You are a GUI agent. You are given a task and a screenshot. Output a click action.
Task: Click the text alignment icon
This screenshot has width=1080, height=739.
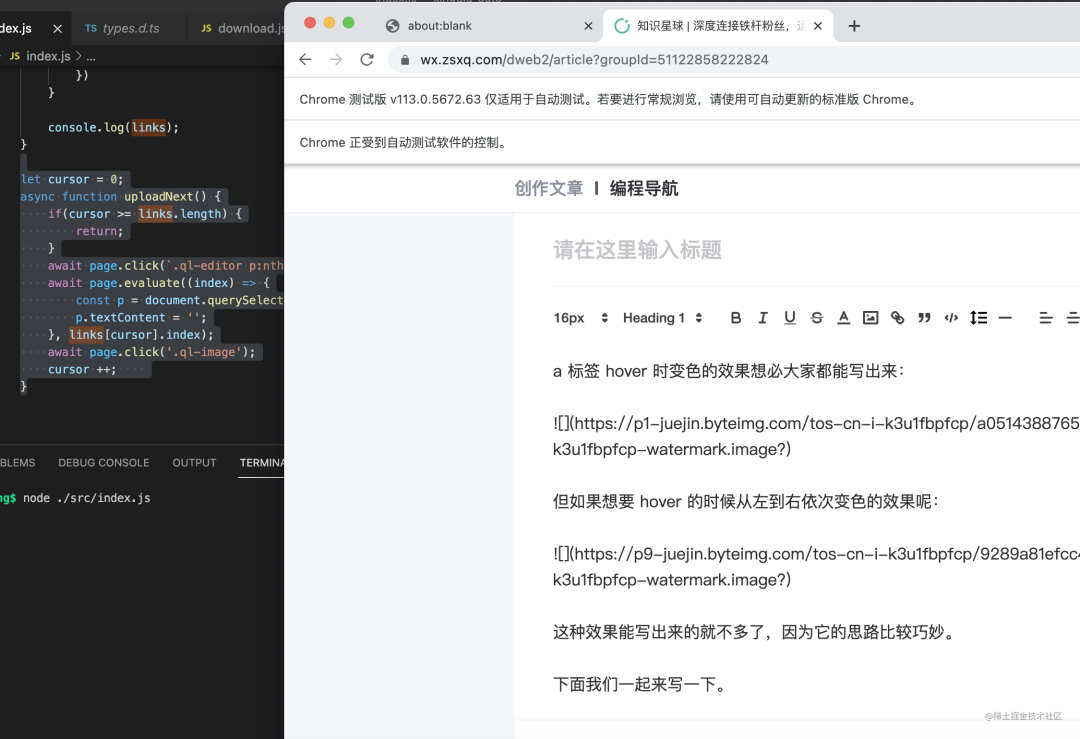pyautogui.click(x=1046, y=318)
